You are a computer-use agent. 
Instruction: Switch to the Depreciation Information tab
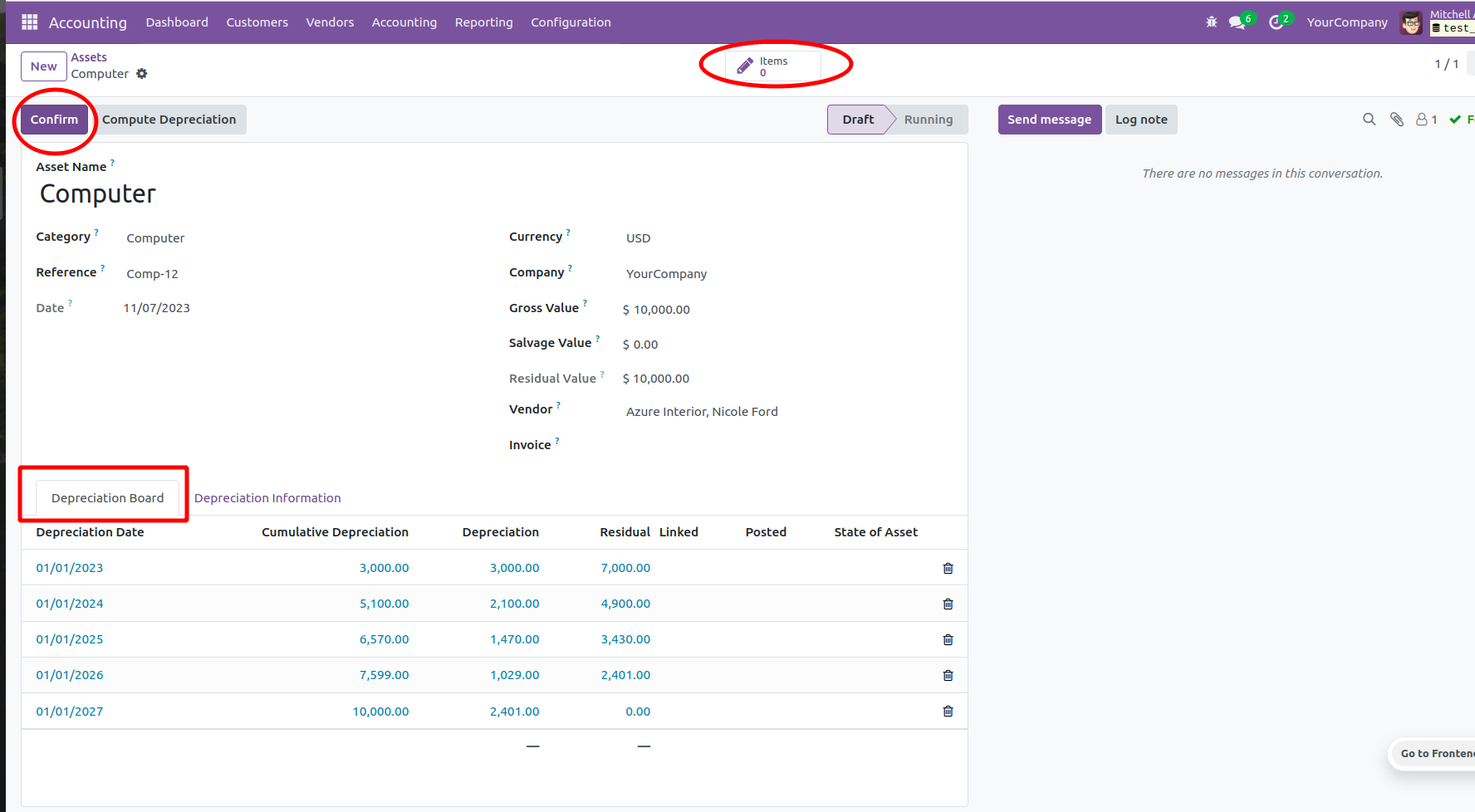[267, 498]
